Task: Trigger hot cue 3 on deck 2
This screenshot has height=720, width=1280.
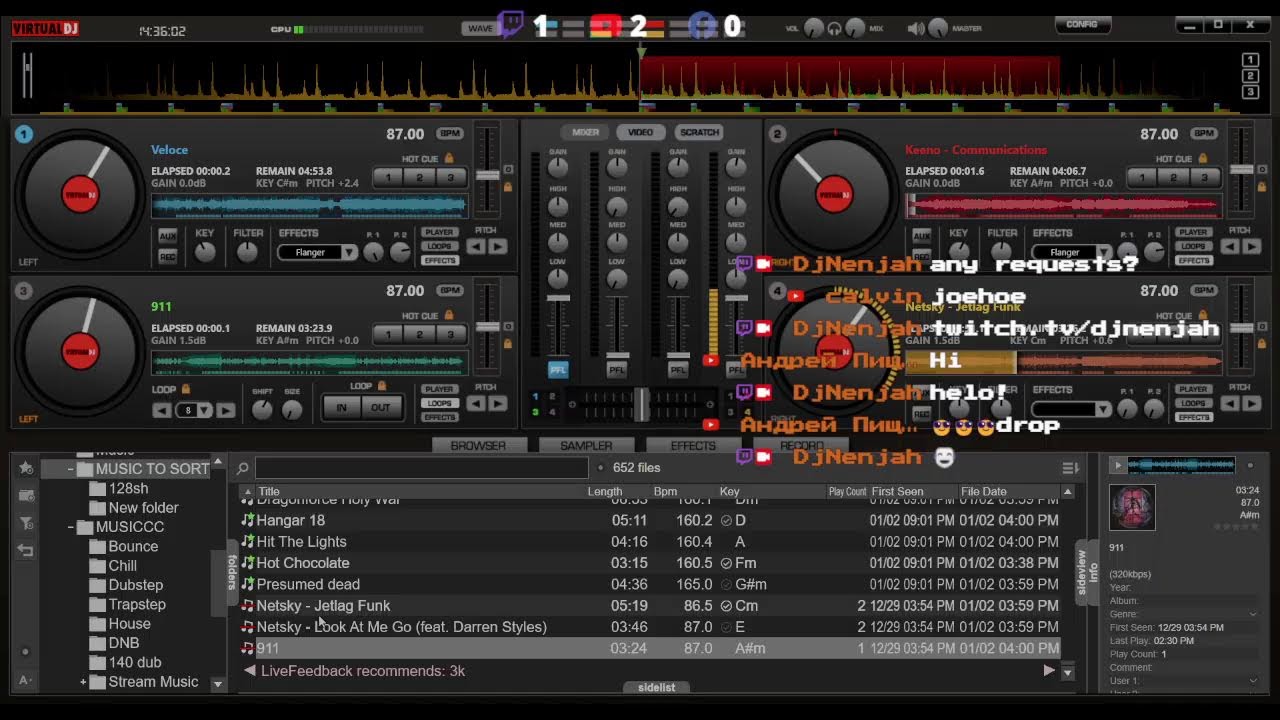Action: click(1204, 178)
